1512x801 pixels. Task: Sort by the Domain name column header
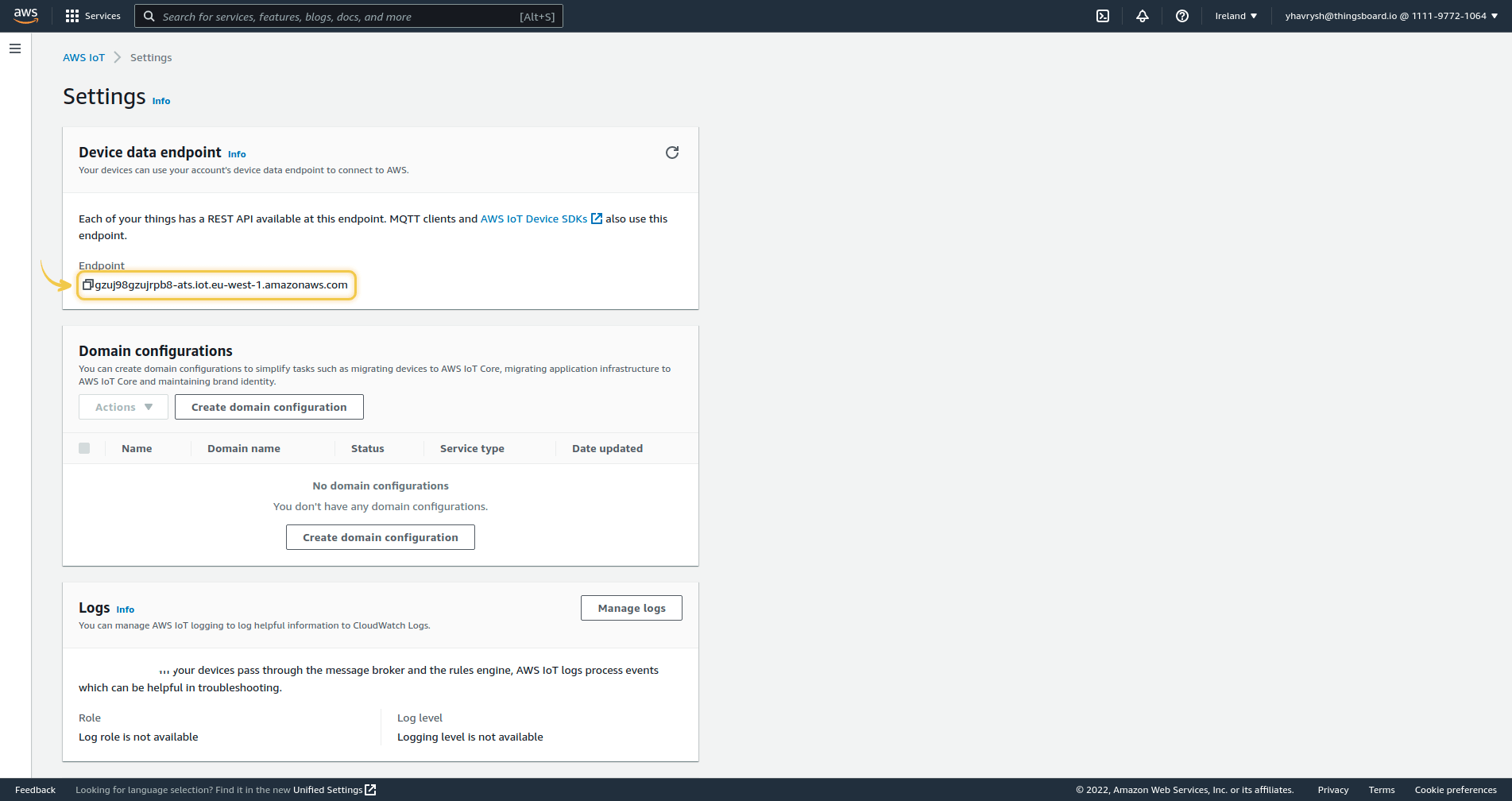[243, 448]
